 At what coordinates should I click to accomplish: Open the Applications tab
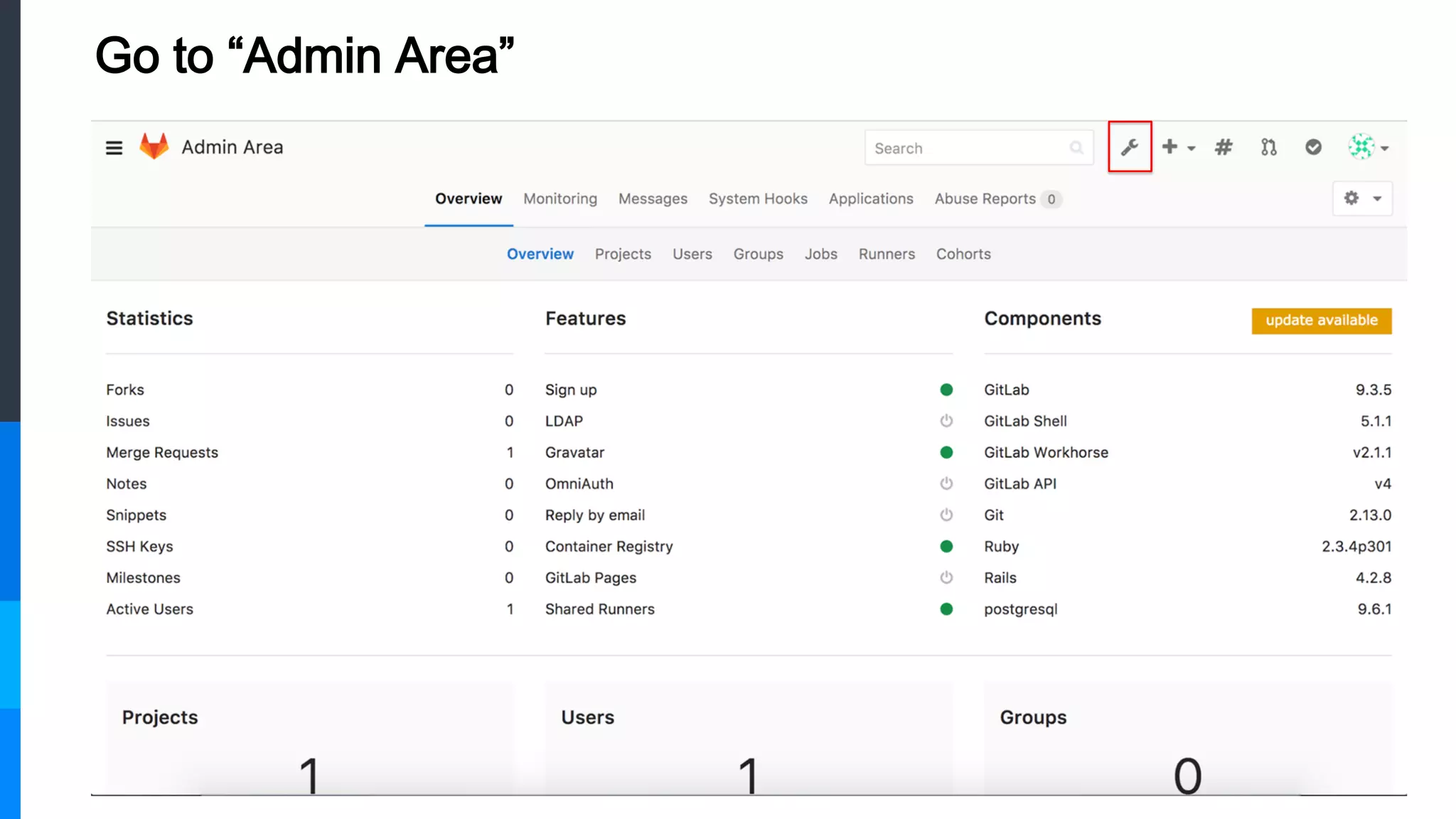click(871, 199)
